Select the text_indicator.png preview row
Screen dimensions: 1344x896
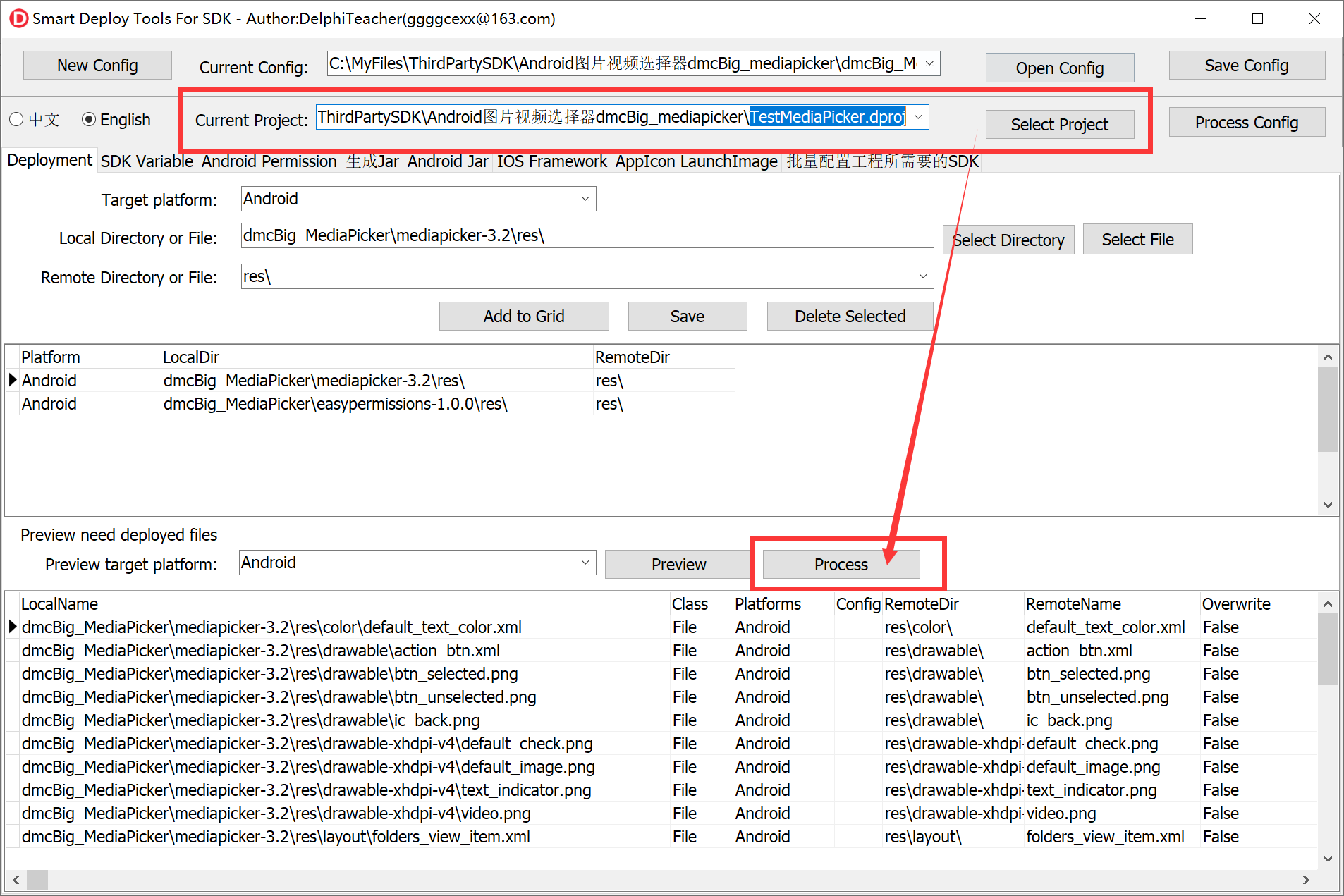click(661, 790)
